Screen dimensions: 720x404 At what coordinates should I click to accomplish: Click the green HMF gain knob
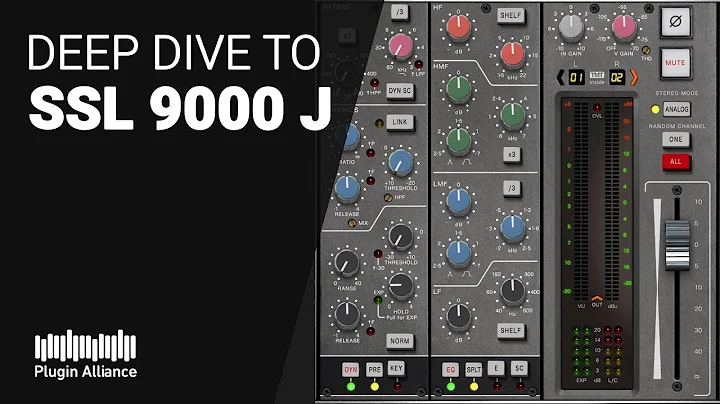[458, 88]
